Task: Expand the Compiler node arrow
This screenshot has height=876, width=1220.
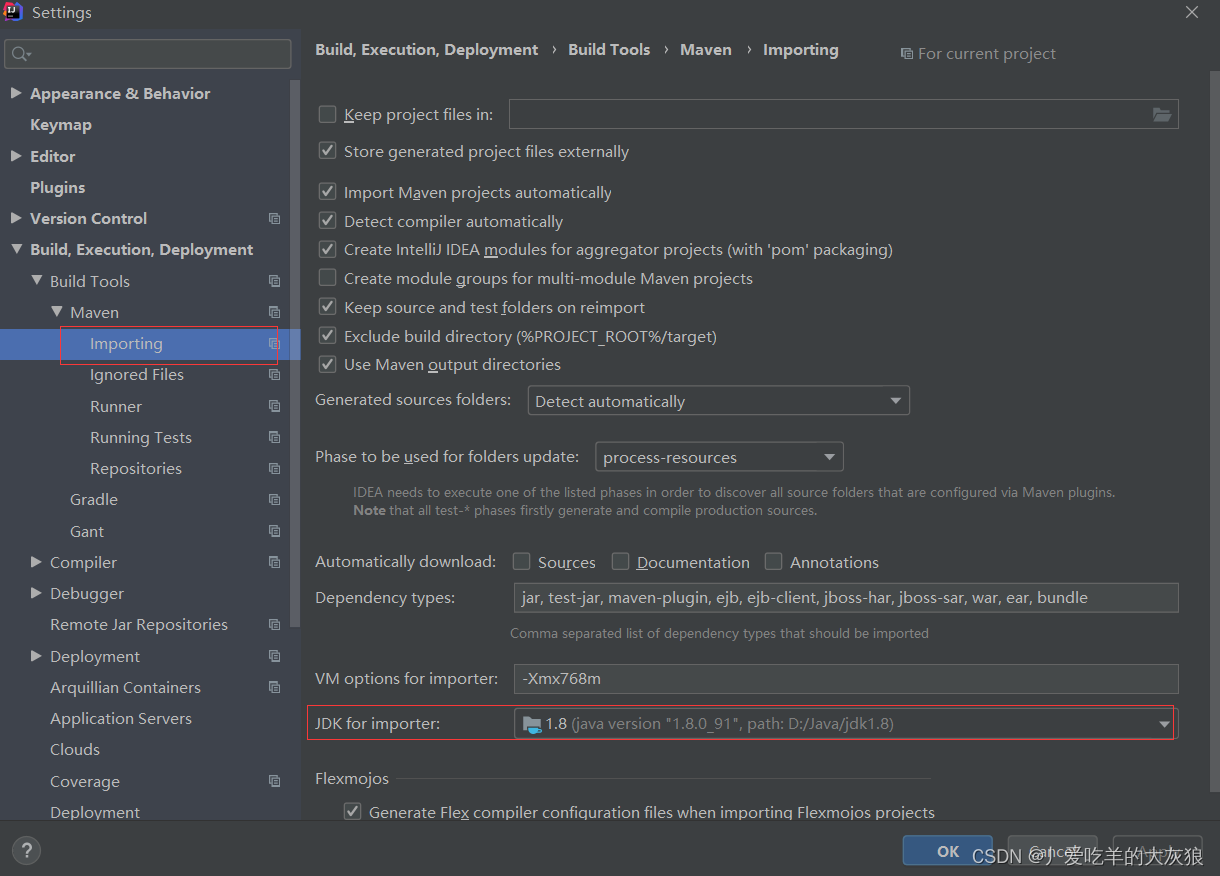Action: tap(36, 562)
